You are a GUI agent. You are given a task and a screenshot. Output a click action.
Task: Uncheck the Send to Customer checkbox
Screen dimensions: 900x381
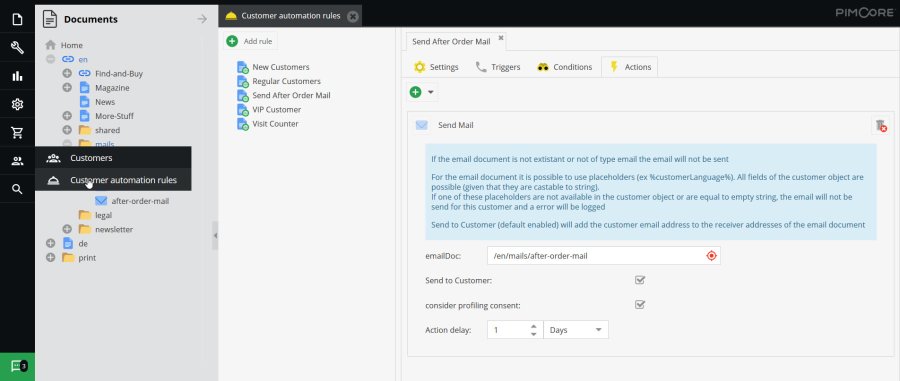640,281
